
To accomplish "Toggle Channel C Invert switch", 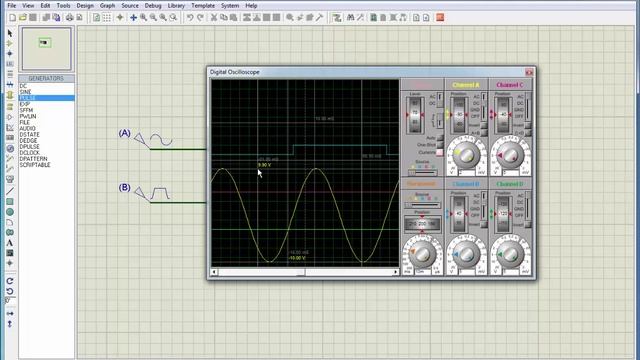I will pyautogui.click(x=528, y=126).
